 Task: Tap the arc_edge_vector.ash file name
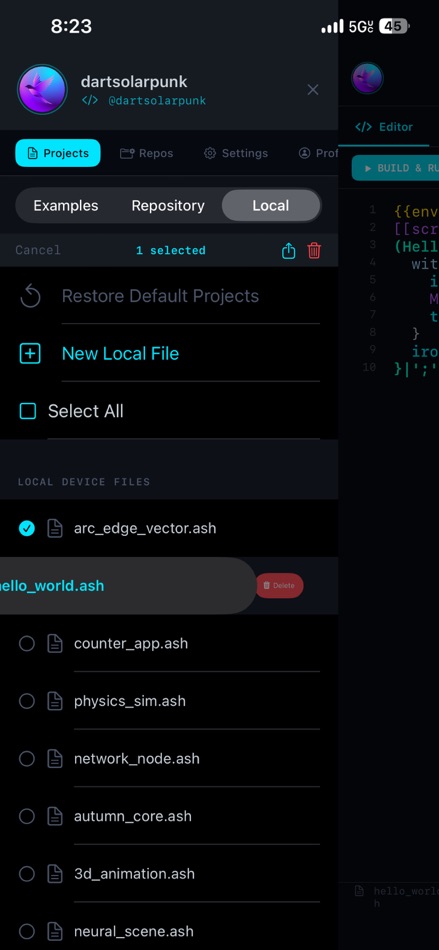[145, 528]
